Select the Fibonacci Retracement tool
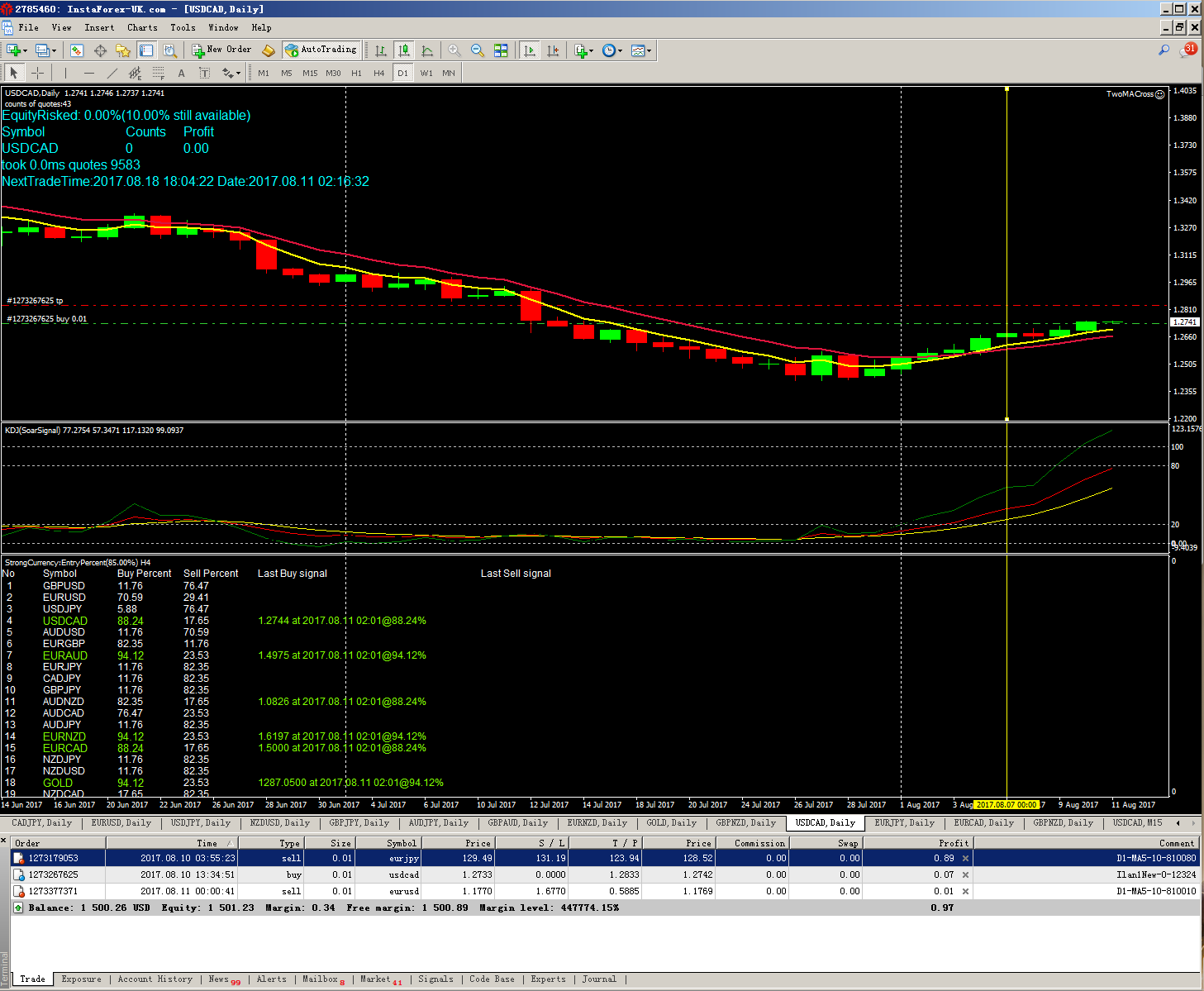The width and height of the screenshot is (1204, 991). pyautogui.click(x=159, y=73)
